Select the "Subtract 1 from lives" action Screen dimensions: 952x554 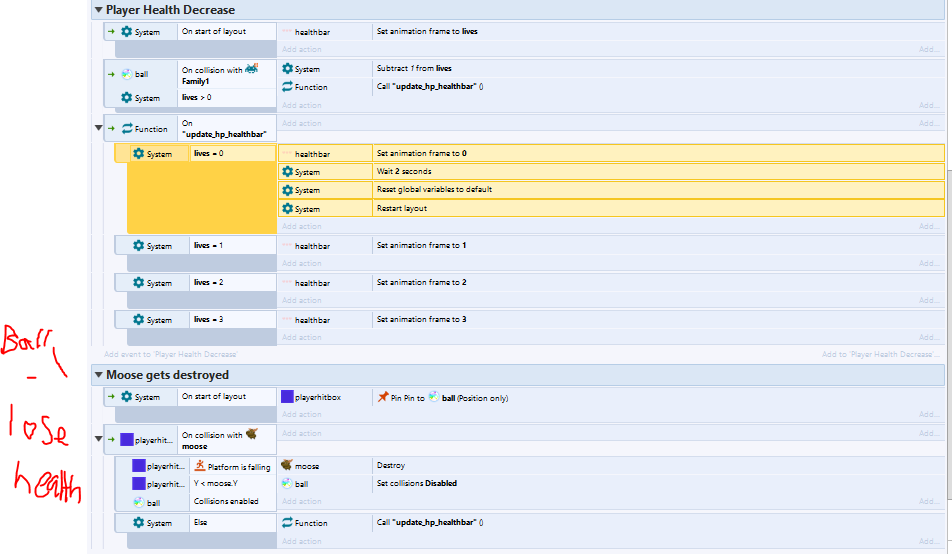pos(414,69)
